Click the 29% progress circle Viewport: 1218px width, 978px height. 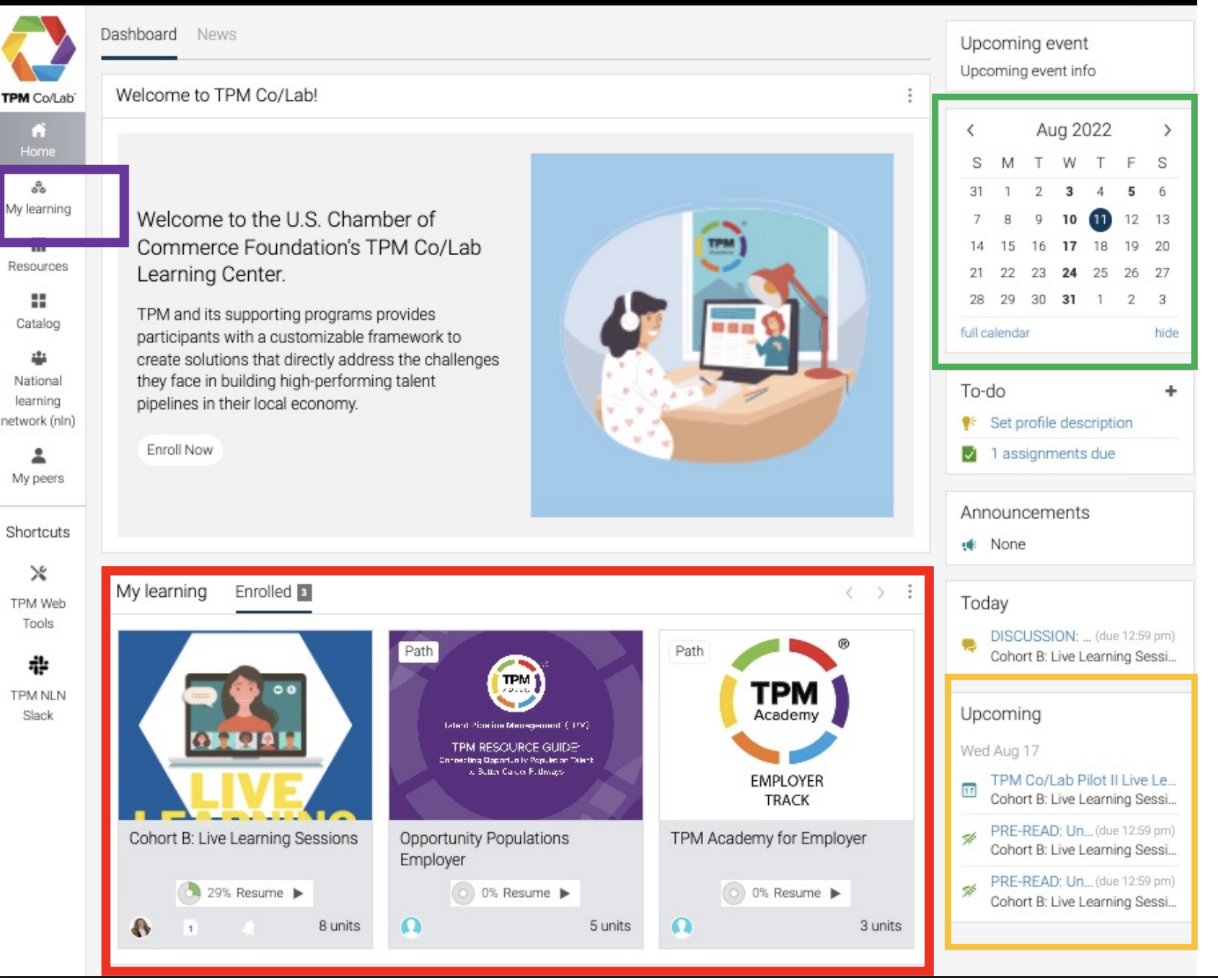coord(189,893)
